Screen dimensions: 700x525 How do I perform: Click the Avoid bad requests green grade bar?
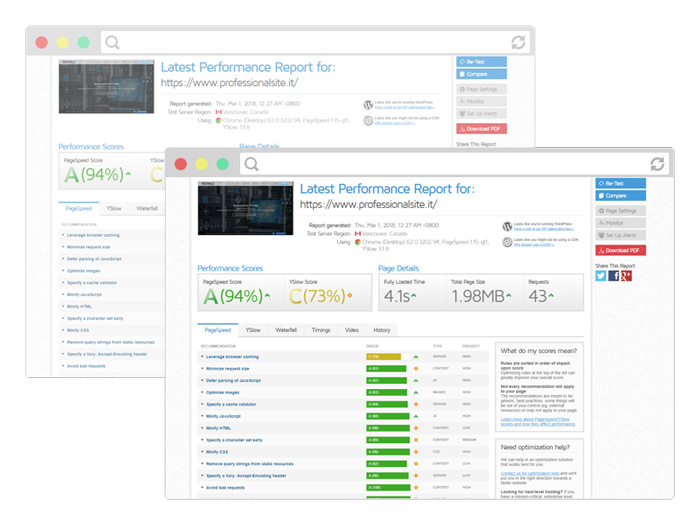[388, 488]
